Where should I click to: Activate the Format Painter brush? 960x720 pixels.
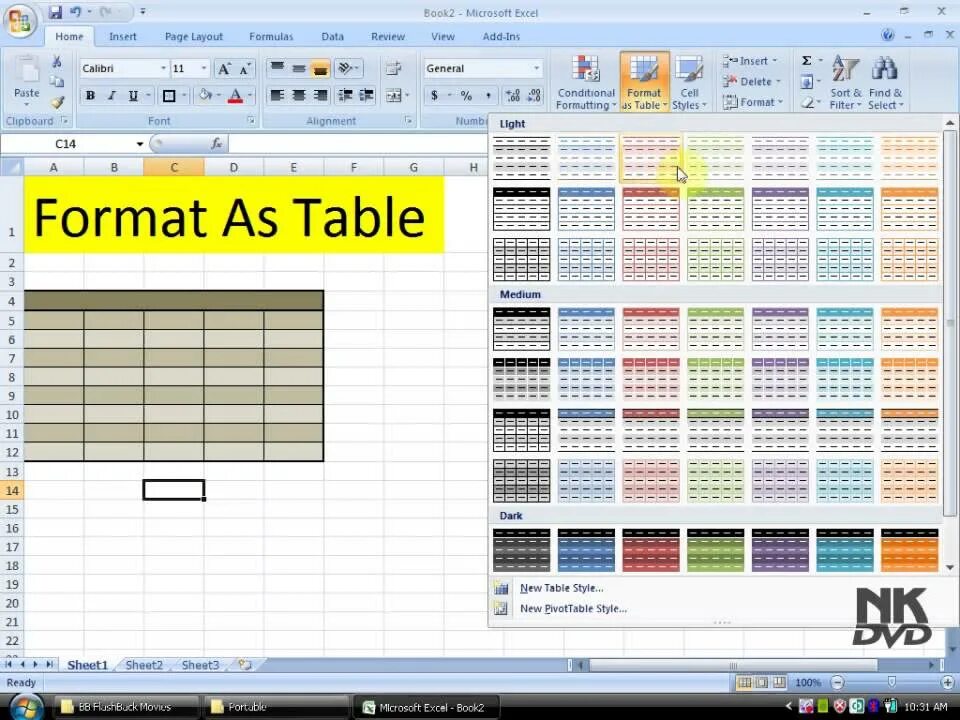(57, 102)
